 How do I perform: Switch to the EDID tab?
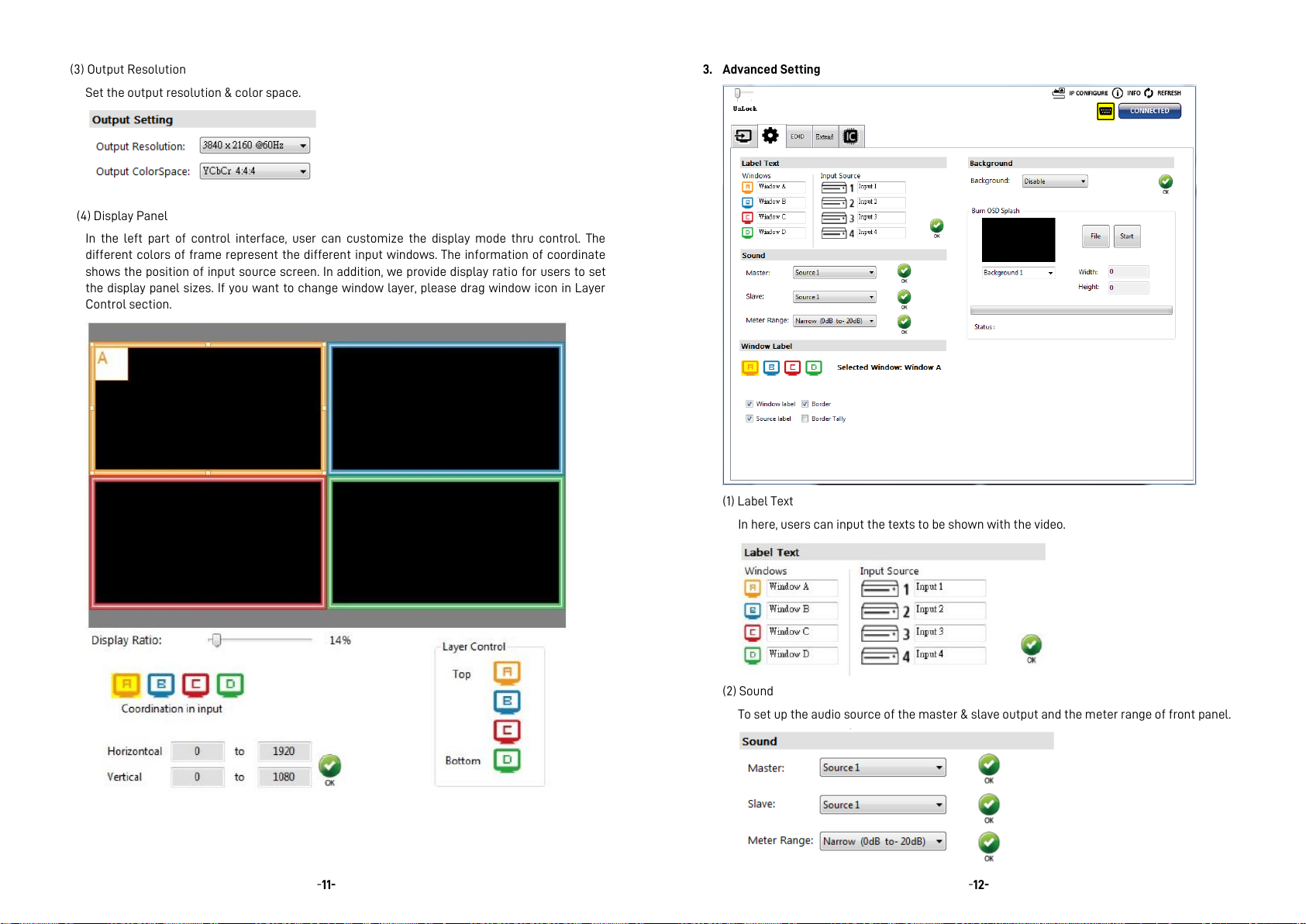point(798,136)
